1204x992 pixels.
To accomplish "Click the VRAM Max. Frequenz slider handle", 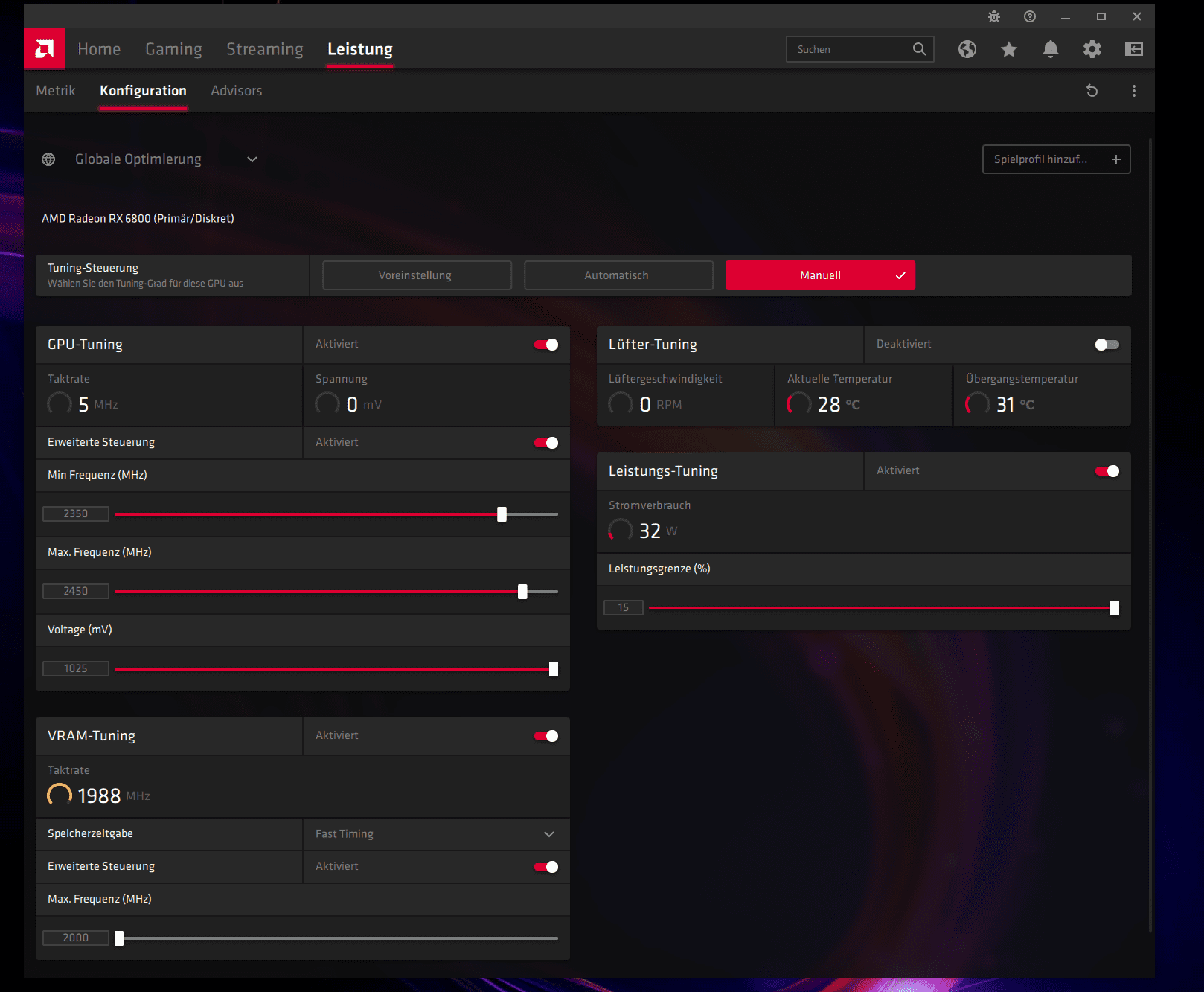I will click(119, 938).
